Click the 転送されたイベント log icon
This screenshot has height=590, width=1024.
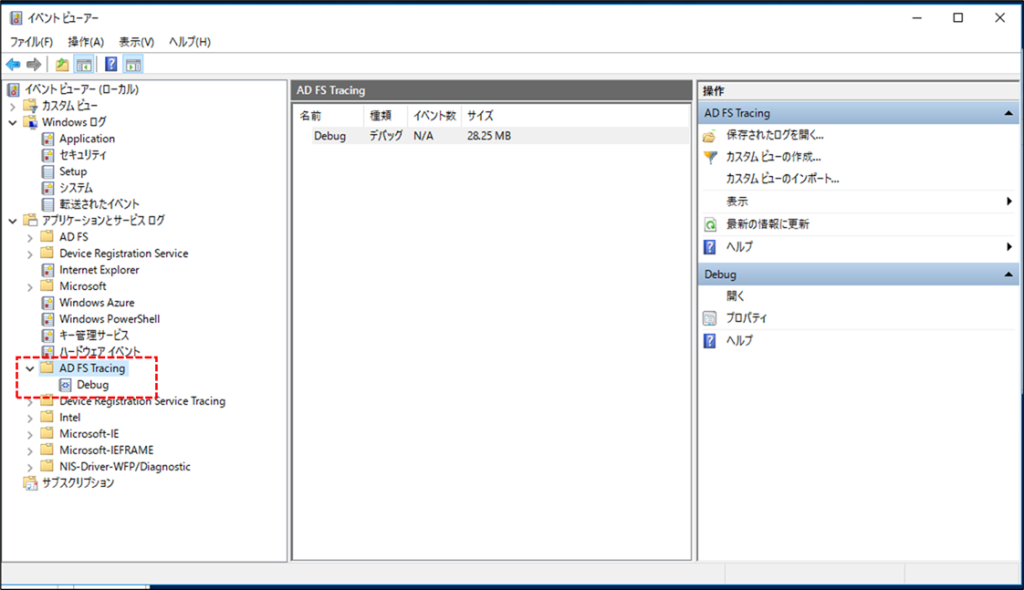[48, 204]
